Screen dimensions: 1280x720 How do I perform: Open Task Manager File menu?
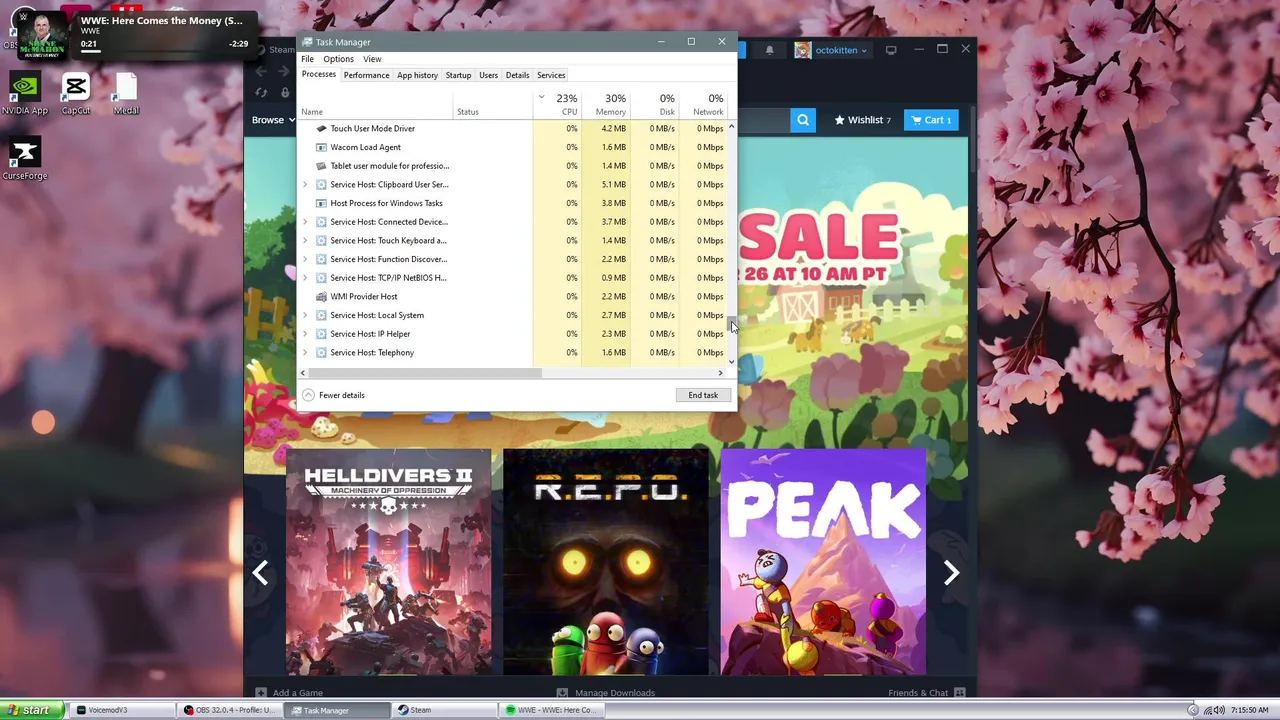click(x=308, y=59)
